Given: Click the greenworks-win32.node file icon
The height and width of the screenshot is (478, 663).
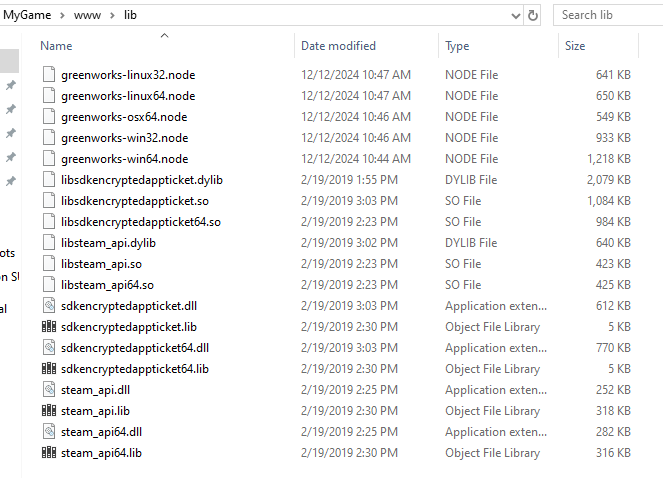Looking at the screenshot, I should point(49,137).
